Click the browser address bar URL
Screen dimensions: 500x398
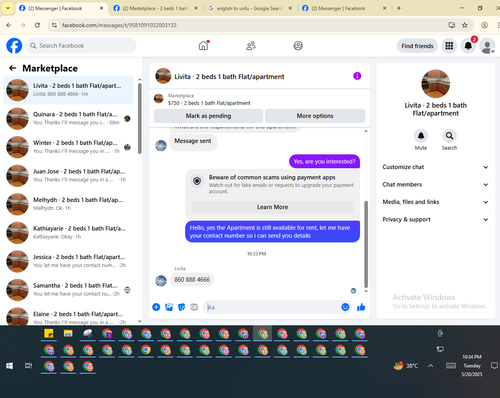[x=119, y=25]
